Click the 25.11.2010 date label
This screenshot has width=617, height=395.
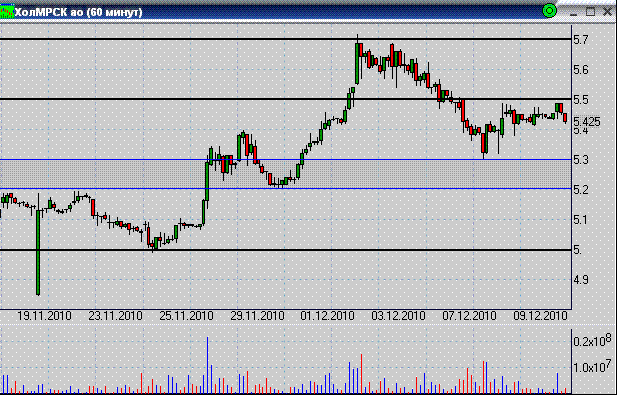(x=186, y=316)
